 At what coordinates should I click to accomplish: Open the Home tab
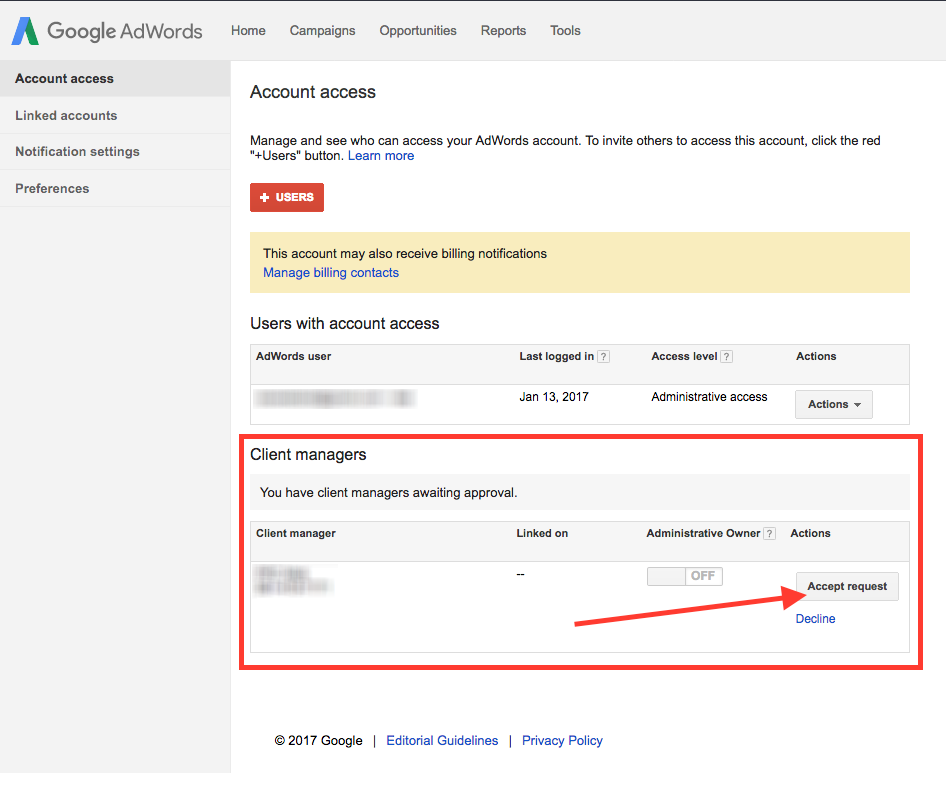(248, 31)
